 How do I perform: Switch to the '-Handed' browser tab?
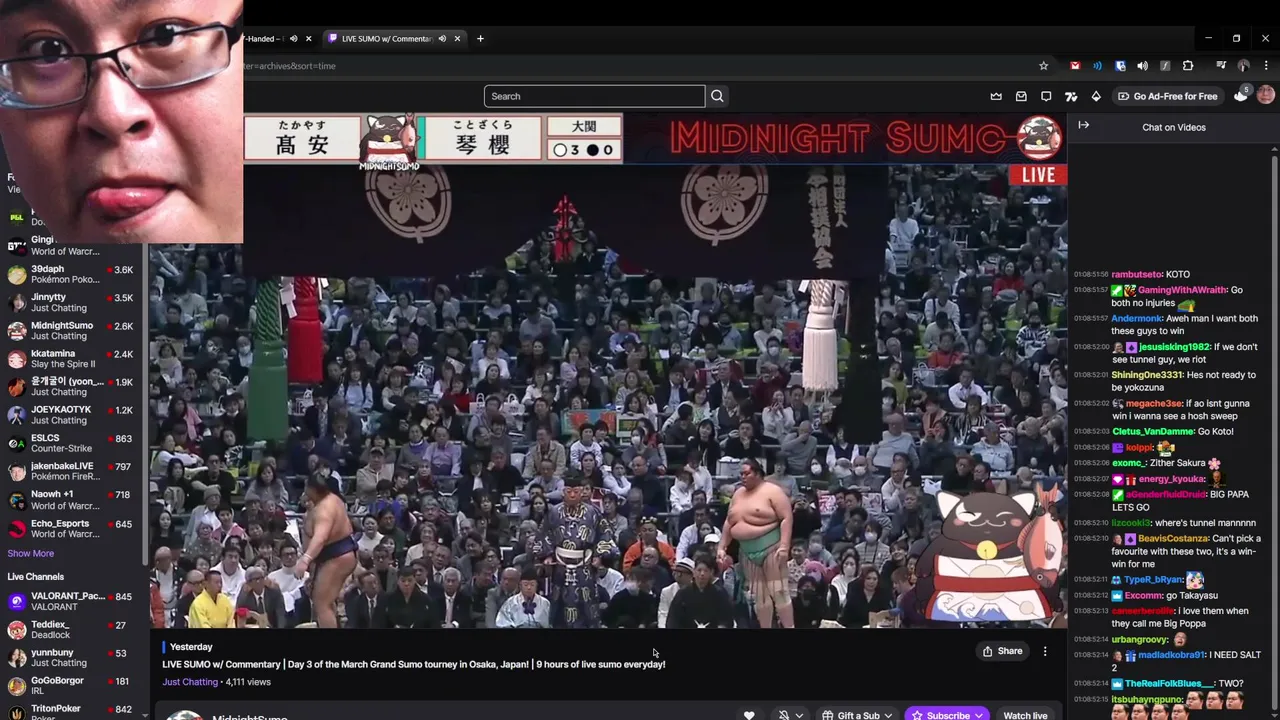(x=265, y=39)
